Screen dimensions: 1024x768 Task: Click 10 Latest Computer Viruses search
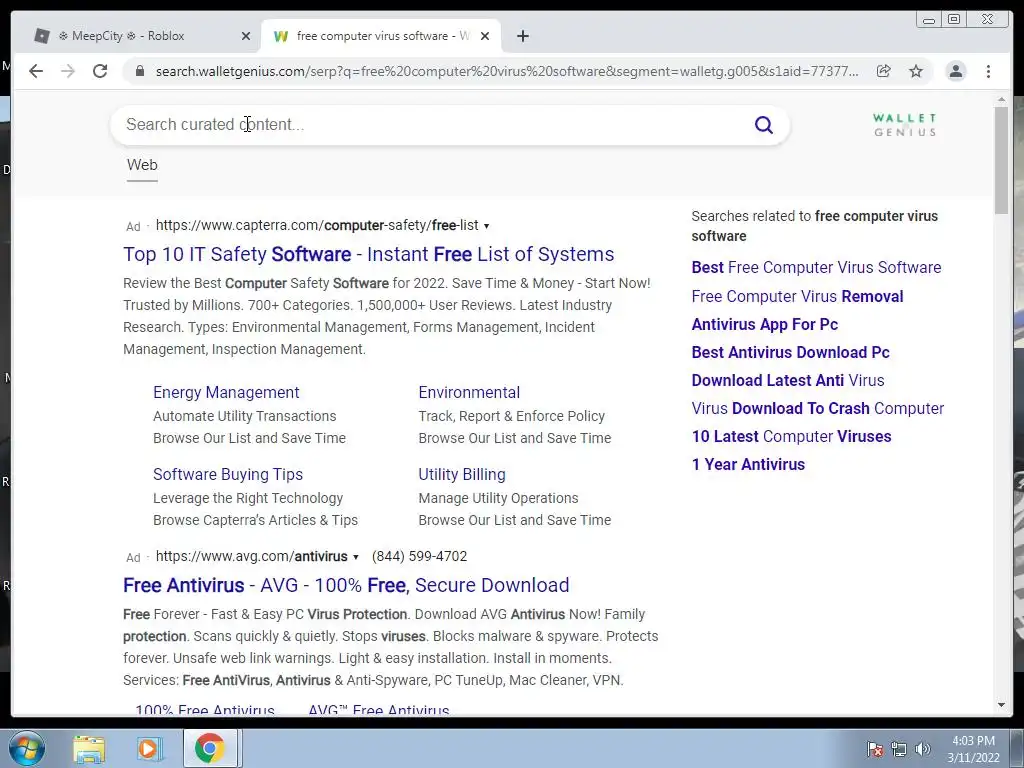click(x=792, y=437)
